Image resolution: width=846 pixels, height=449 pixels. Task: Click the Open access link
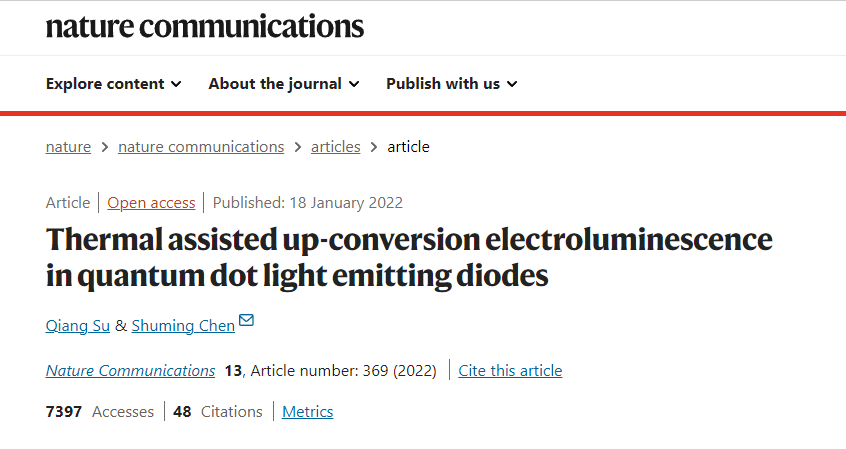(x=151, y=202)
